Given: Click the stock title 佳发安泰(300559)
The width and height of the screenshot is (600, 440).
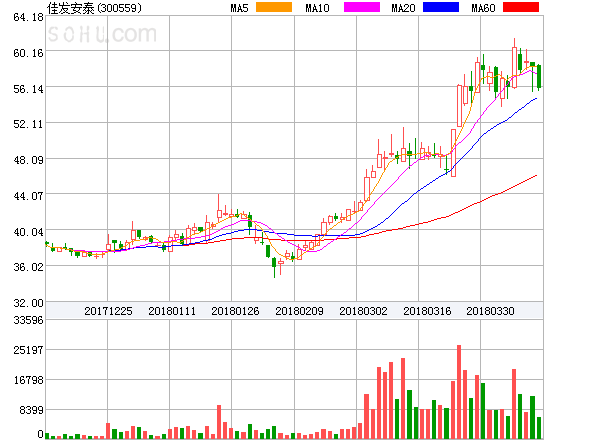Looking at the screenshot, I should [94, 8].
